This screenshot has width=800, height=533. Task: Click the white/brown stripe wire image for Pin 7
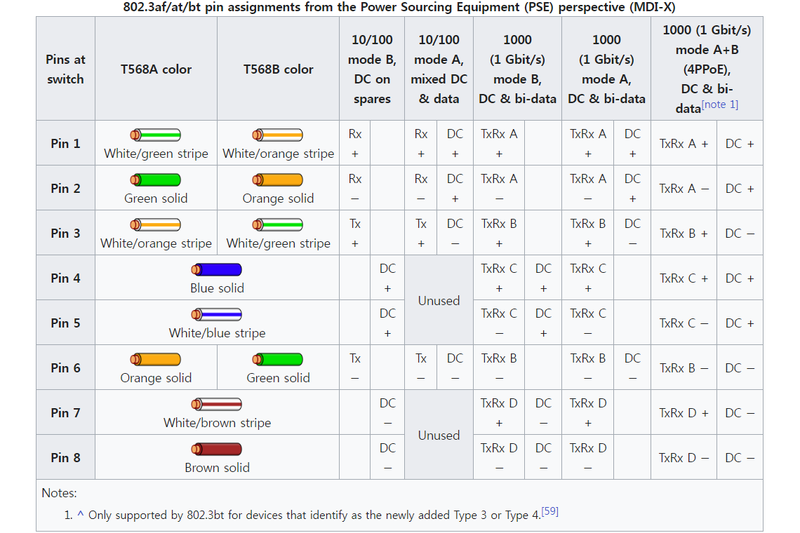coord(217,405)
